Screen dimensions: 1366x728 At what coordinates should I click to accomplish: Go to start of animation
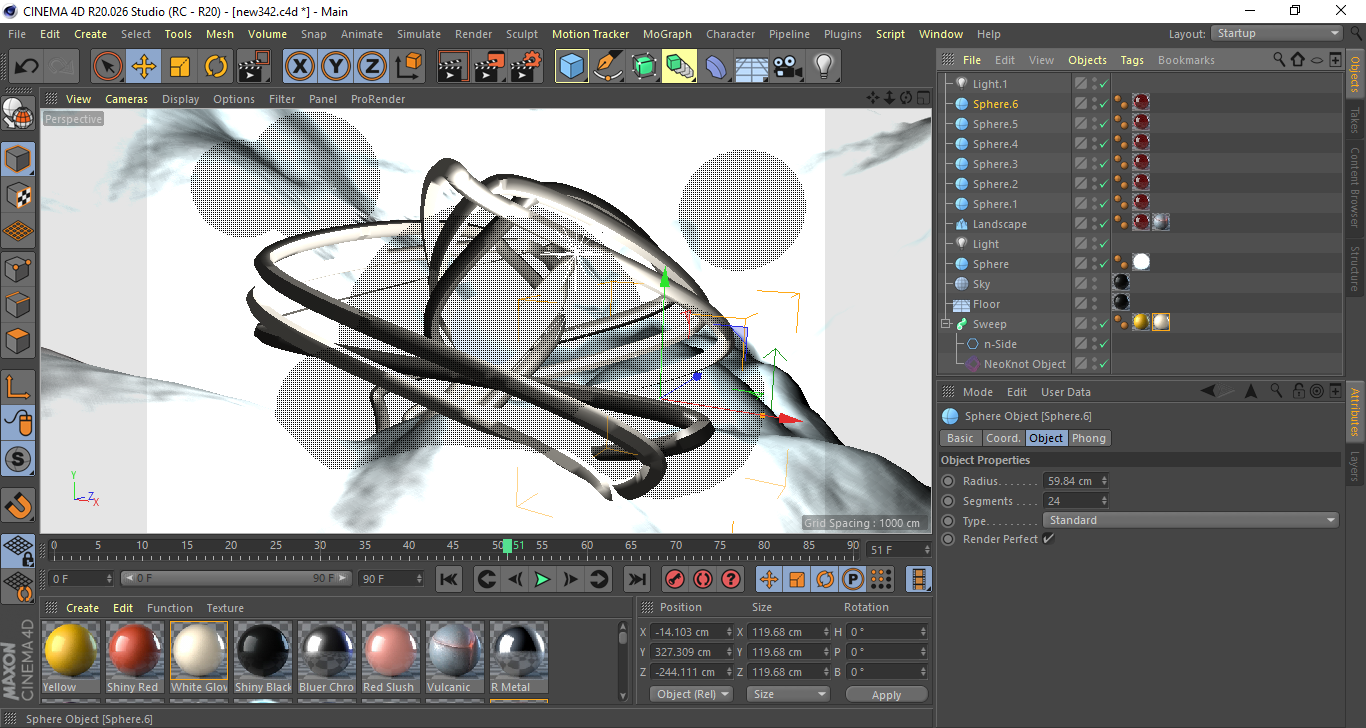[x=449, y=579]
